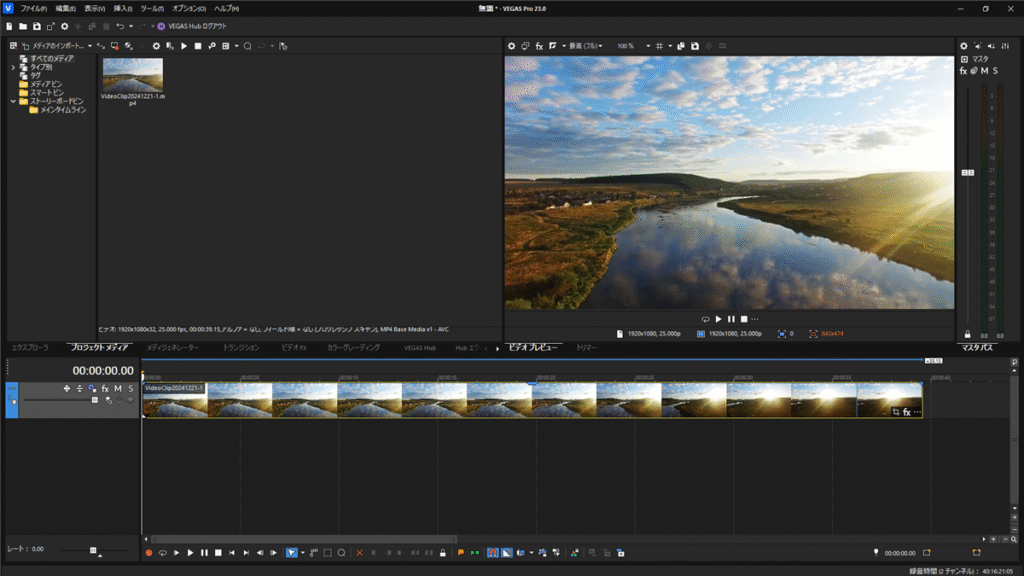Solo the video track with S button

130,388
